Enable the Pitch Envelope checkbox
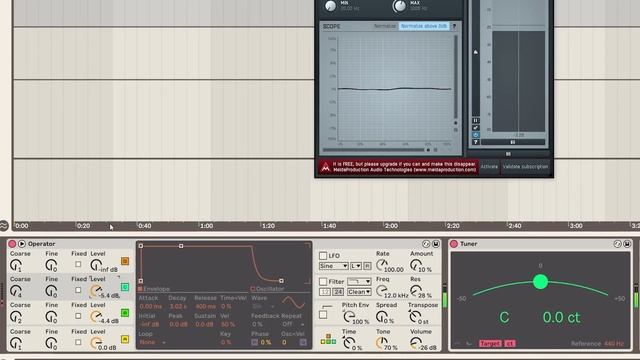Viewport: 640px width, 360px height. [323, 315]
